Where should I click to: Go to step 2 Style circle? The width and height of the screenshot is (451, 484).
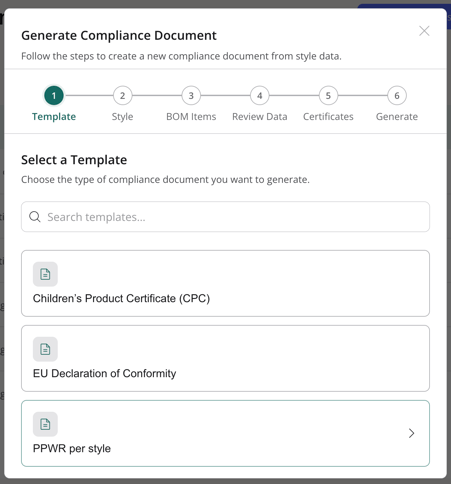coord(122,96)
